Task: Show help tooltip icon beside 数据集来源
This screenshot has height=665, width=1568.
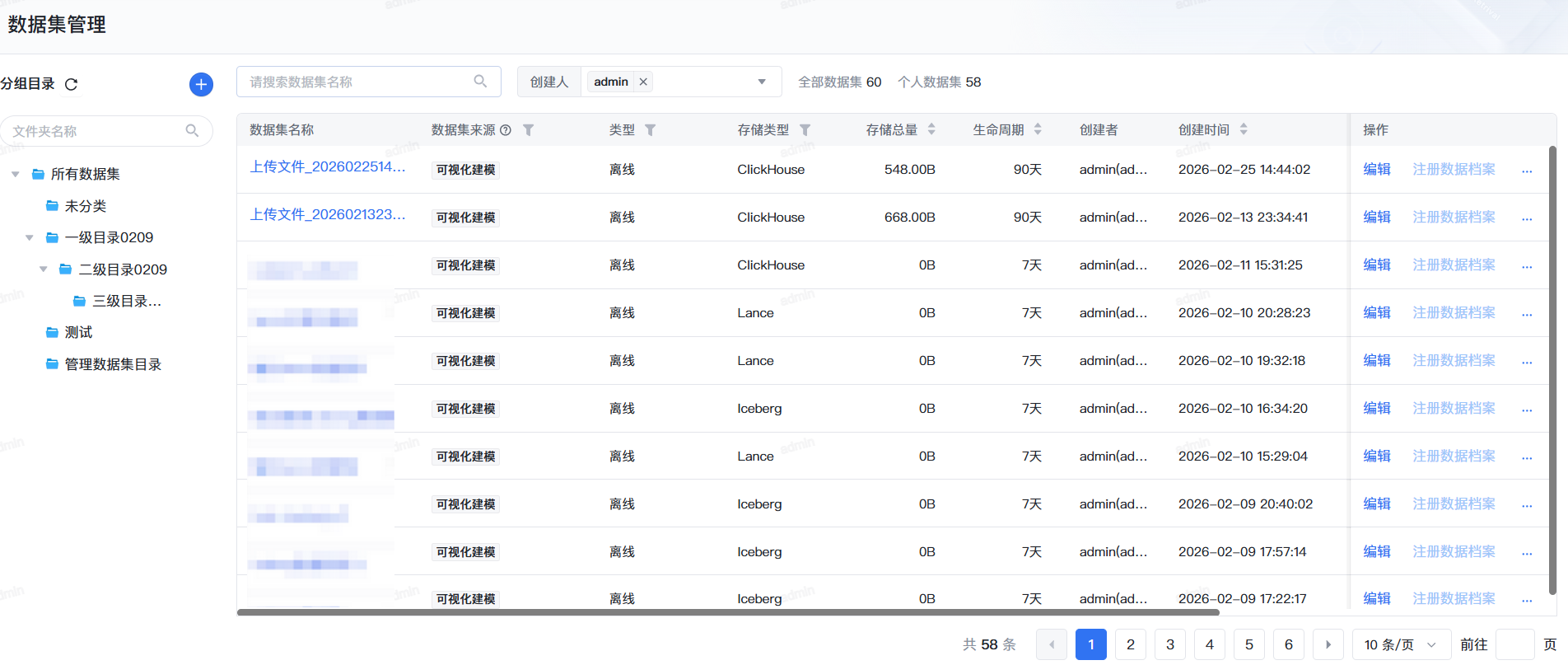Action: point(506,130)
